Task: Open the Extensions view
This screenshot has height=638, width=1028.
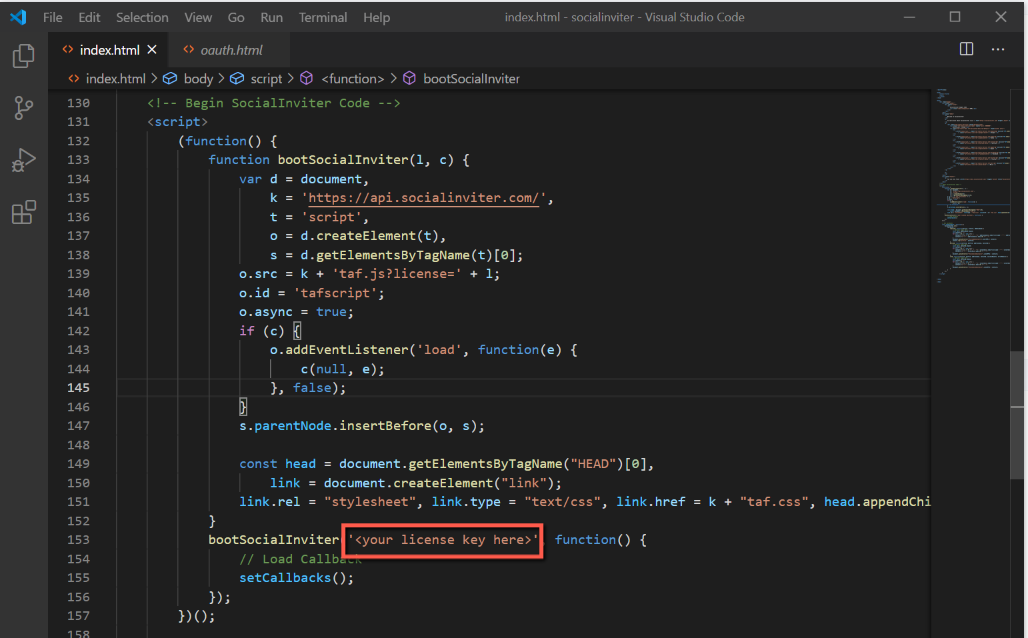Action: [24, 212]
